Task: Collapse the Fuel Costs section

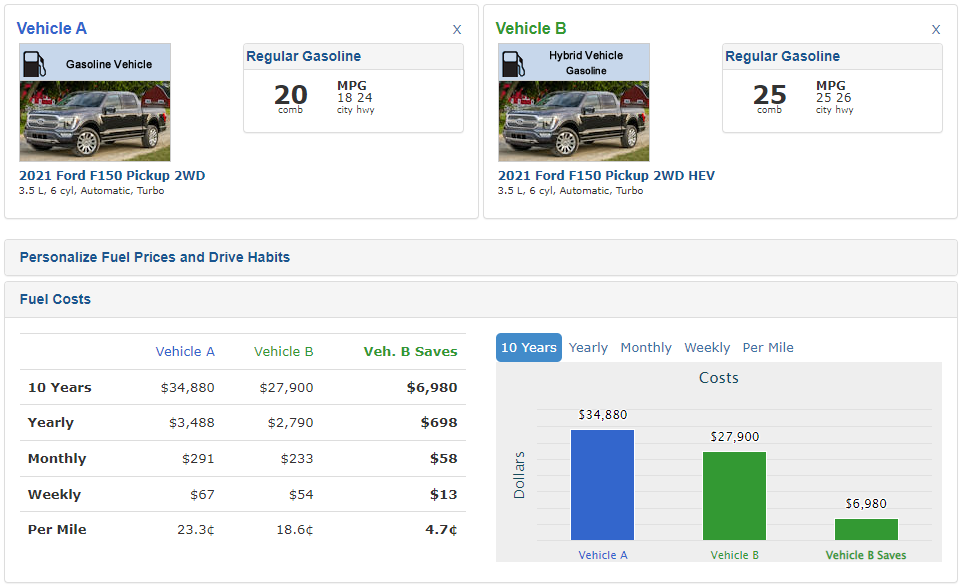Action: pyautogui.click(x=56, y=299)
